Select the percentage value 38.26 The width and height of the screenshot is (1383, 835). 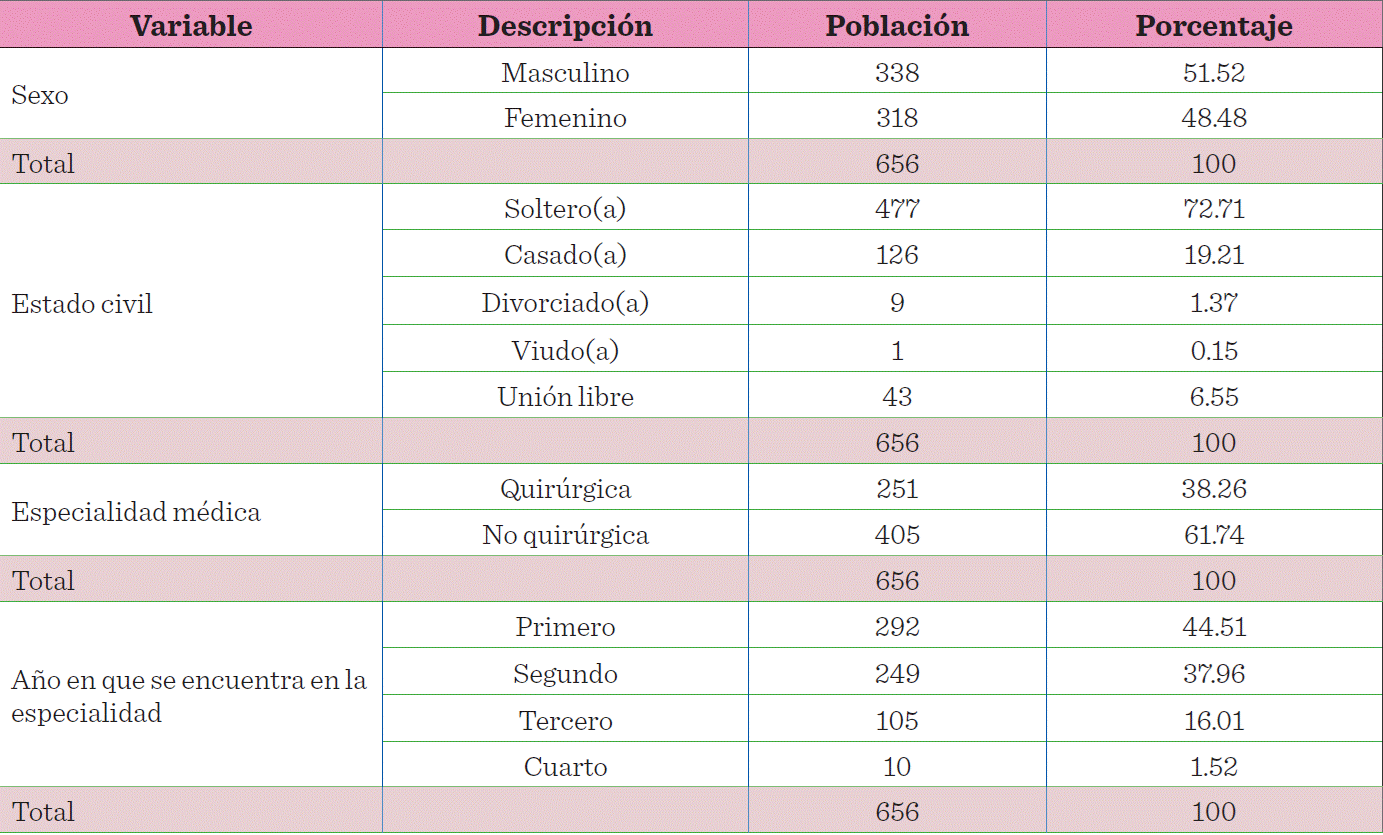(1213, 489)
